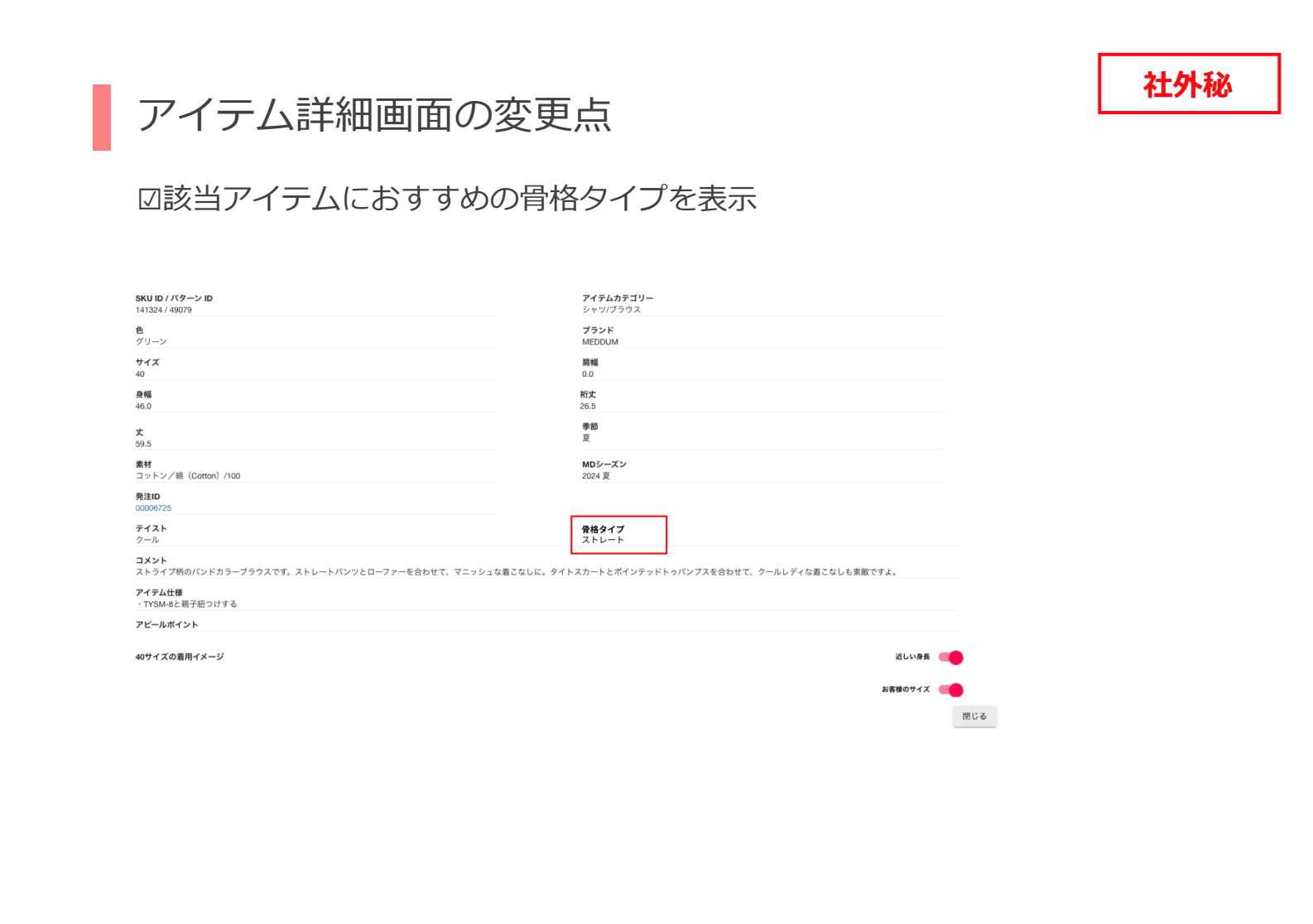Click the 素材 value コットン／綿 (Cotton) /100
The image size is (1313, 924).
point(188,476)
